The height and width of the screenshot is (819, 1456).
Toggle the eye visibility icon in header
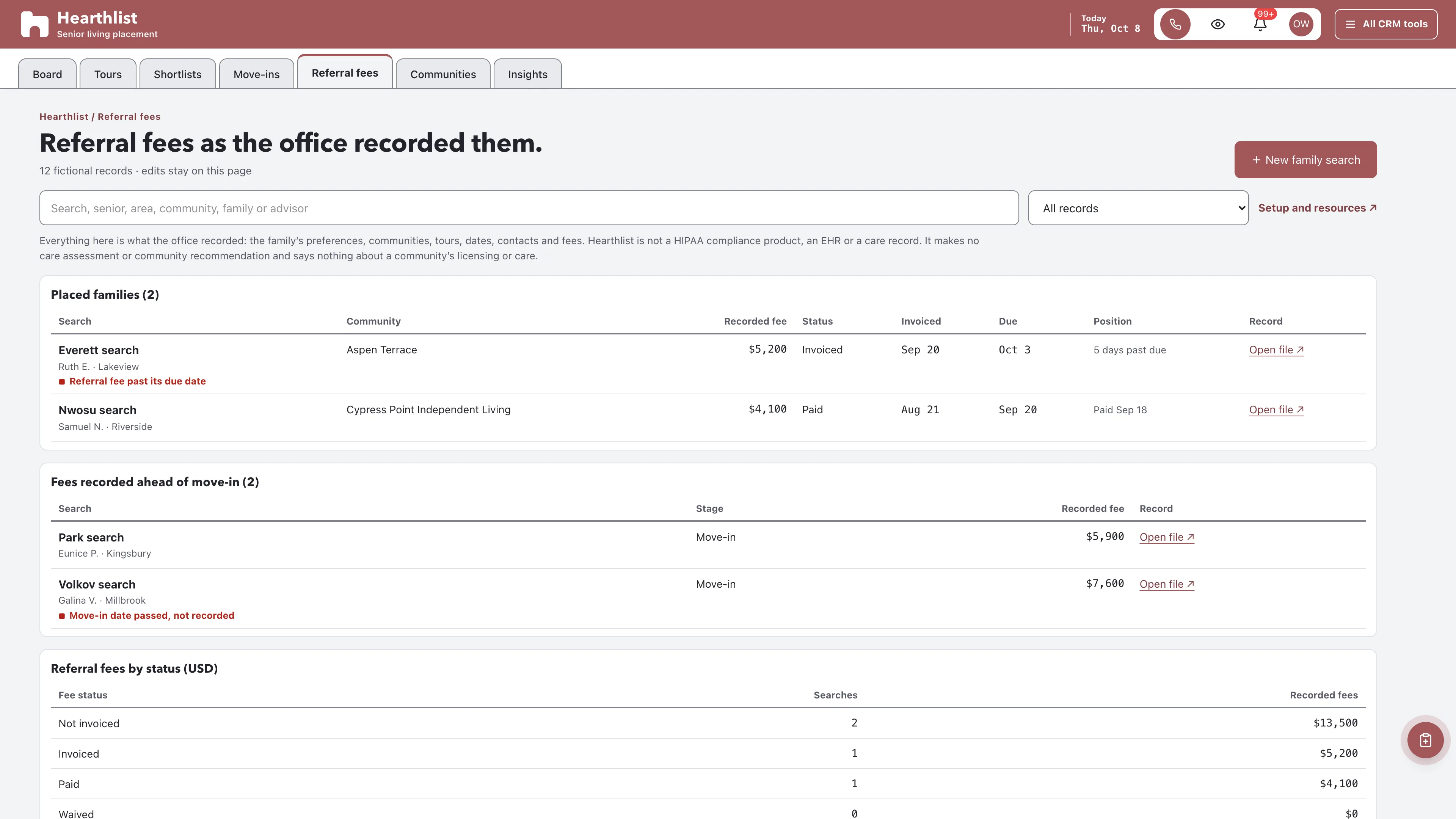pos(1218,24)
